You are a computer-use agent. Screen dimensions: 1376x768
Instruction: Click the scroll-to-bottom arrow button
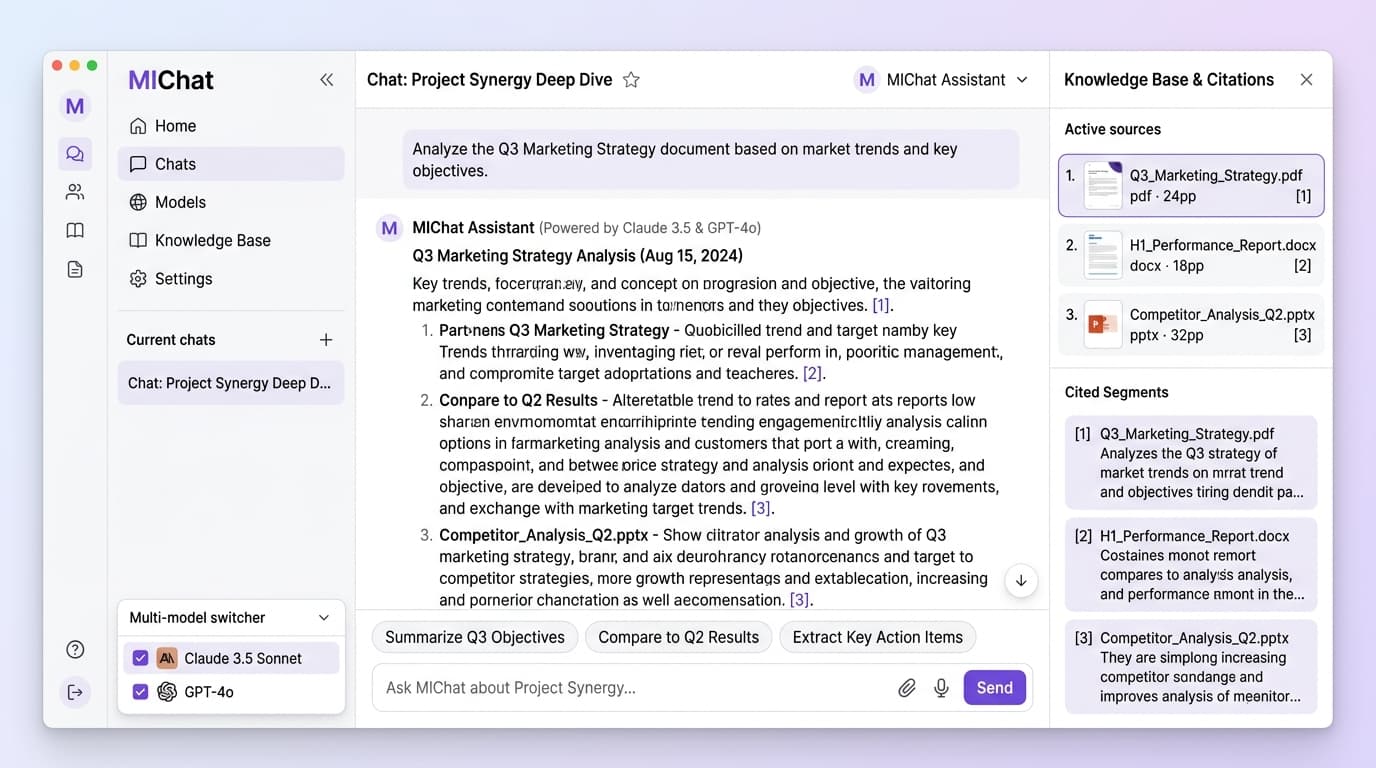pos(1021,580)
